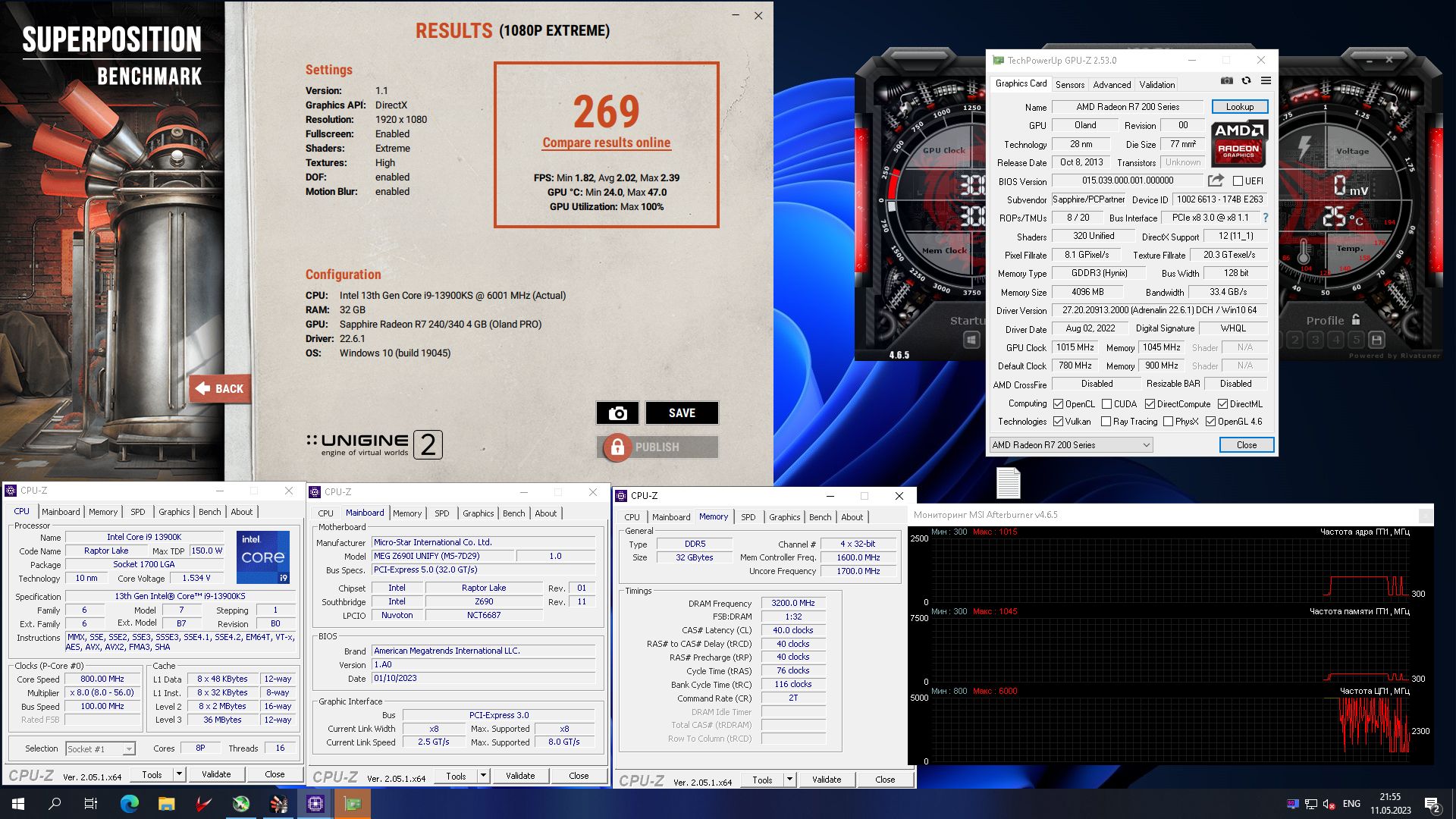This screenshot has width=1456, height=819.
Task: Switch to the Validation tab in GPU-Z
Action: (1156, 85)
